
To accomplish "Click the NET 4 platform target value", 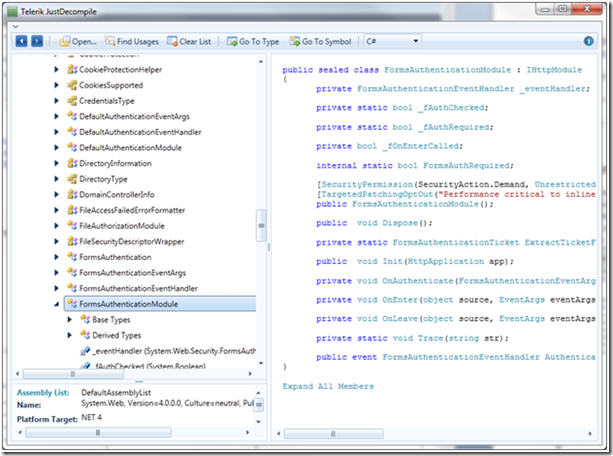I will 91,417.
